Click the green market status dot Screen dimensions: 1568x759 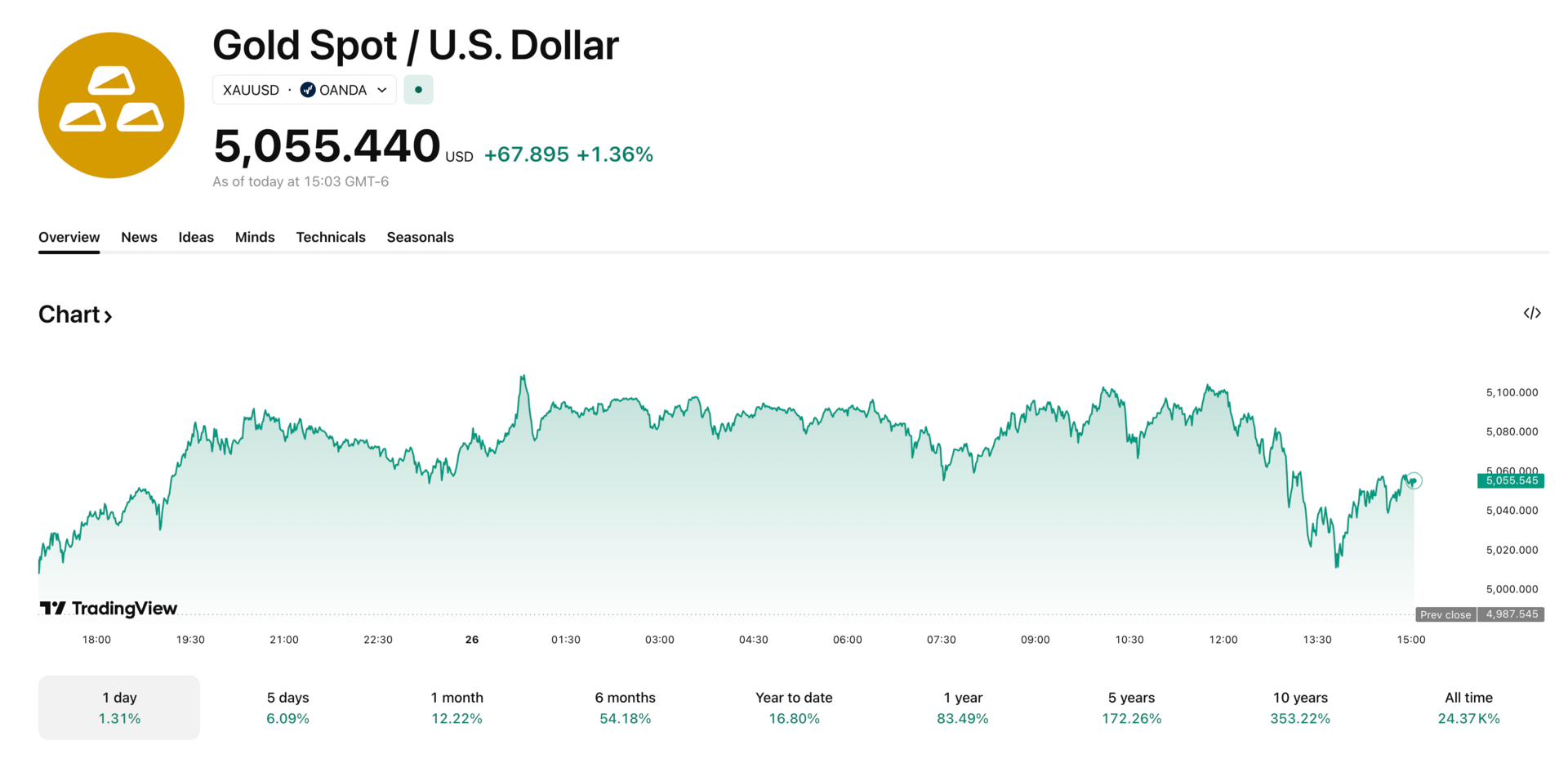click(x=418, y=90)
